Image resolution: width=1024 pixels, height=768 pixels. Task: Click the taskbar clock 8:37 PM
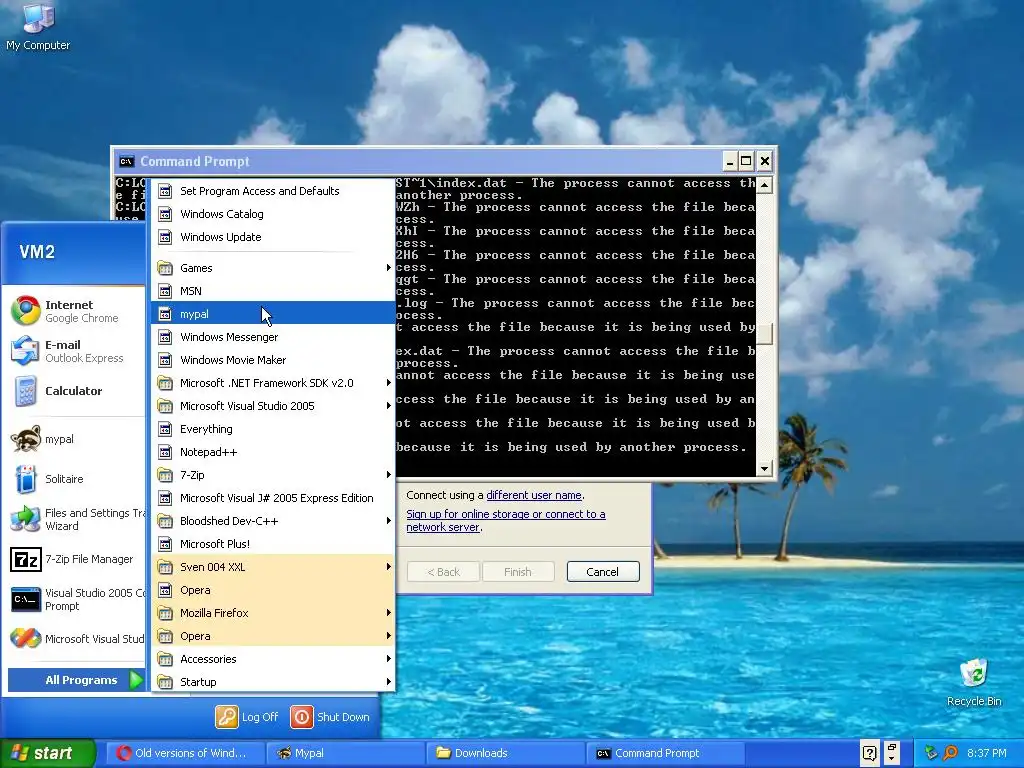[987, 753]
